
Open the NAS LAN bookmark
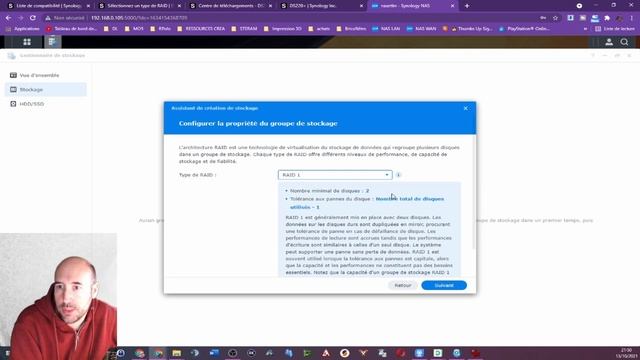(386, 29)
